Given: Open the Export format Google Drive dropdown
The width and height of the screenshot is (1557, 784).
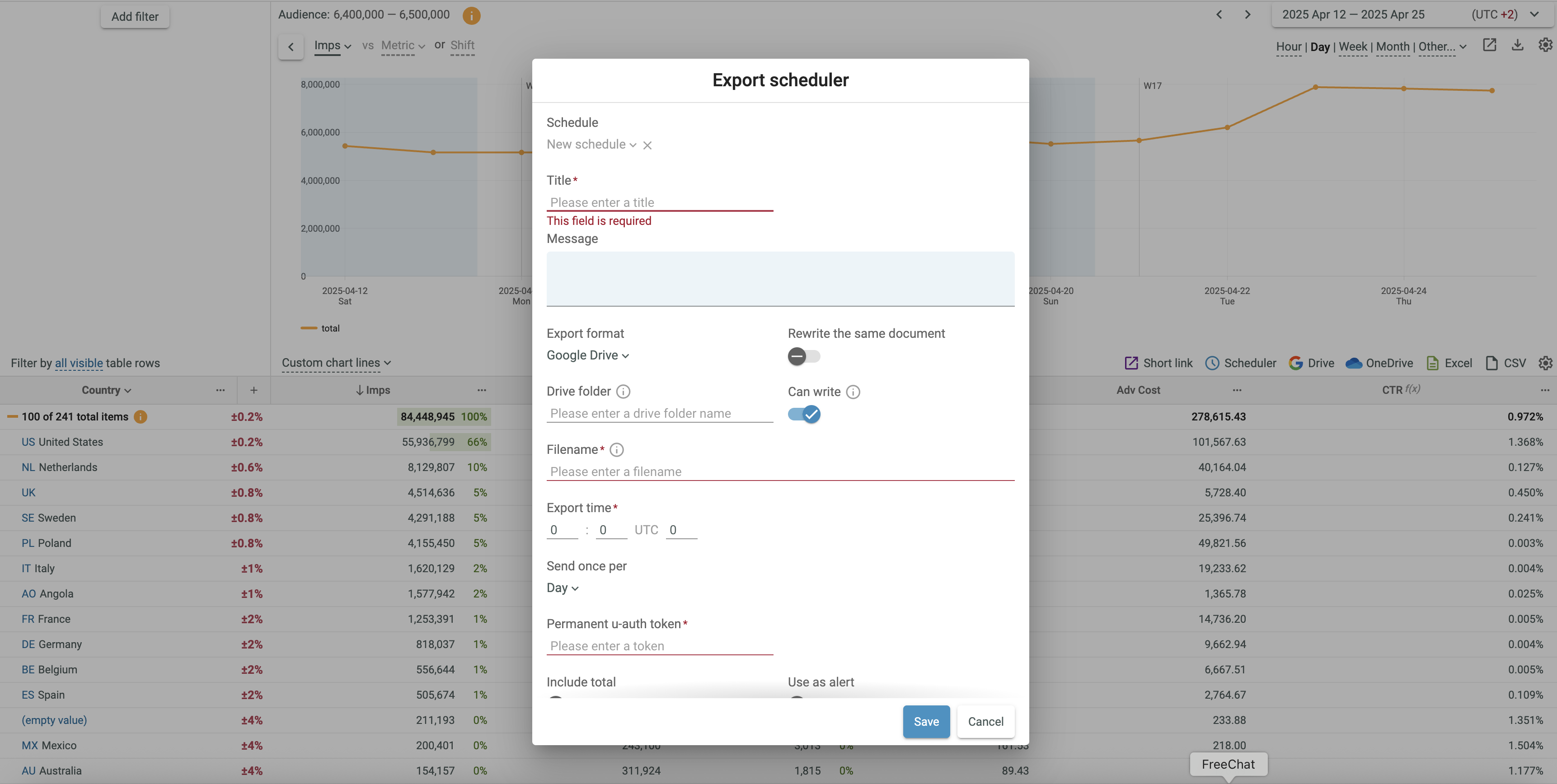Looking at the screenshot, I should point(587,355).
